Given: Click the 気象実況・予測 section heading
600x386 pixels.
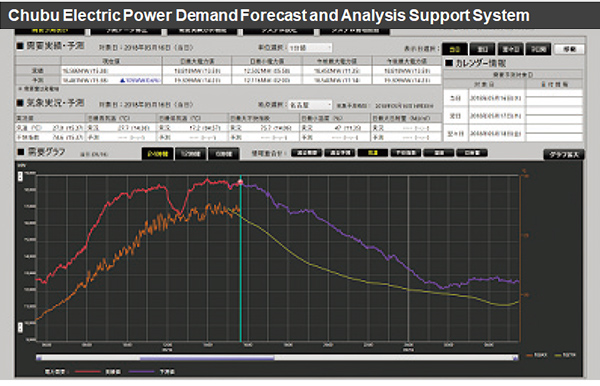Looking at the screenshot, I should (x=51, y=103).
